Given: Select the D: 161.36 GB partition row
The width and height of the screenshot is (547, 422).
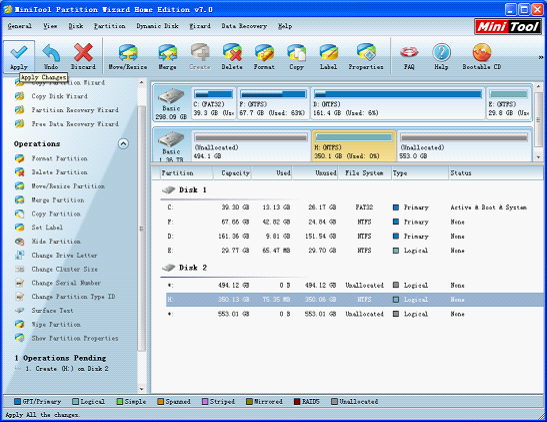Looking at the screenshot, I should [354, 236].
